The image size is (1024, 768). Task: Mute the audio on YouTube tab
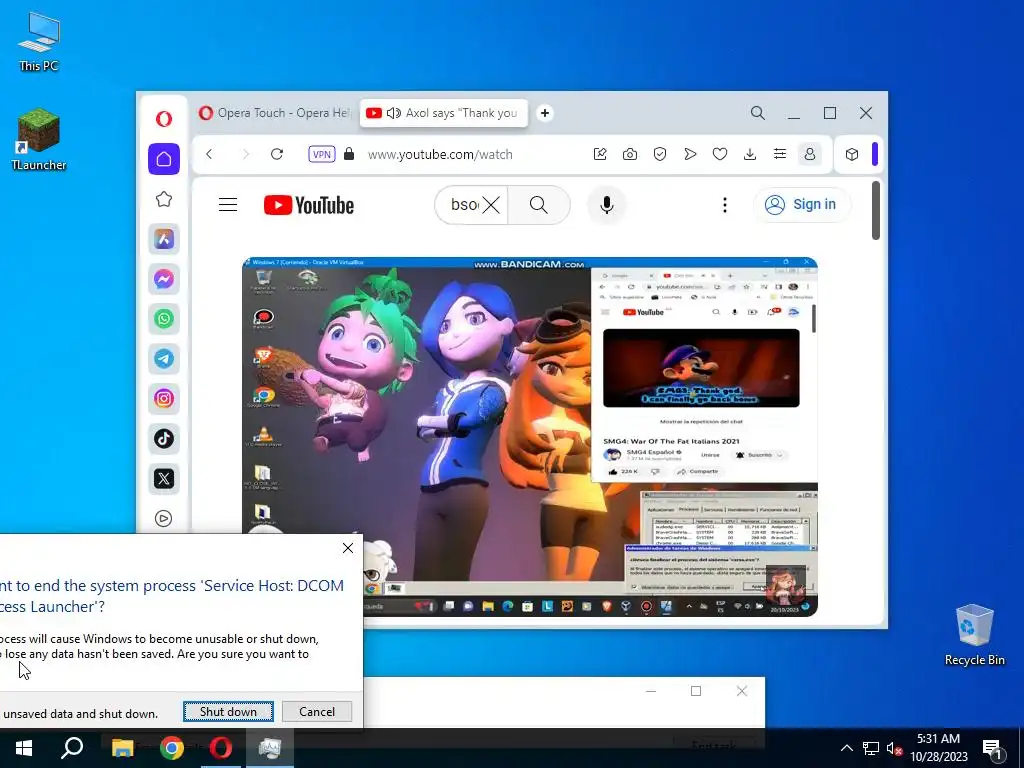pyautogui.click(x=393, y=113)
